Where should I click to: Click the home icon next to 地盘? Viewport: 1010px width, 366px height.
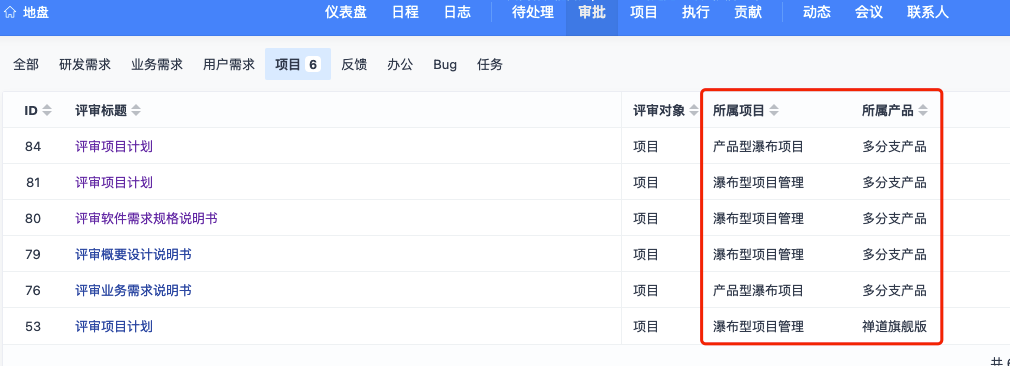pos(10,12)
